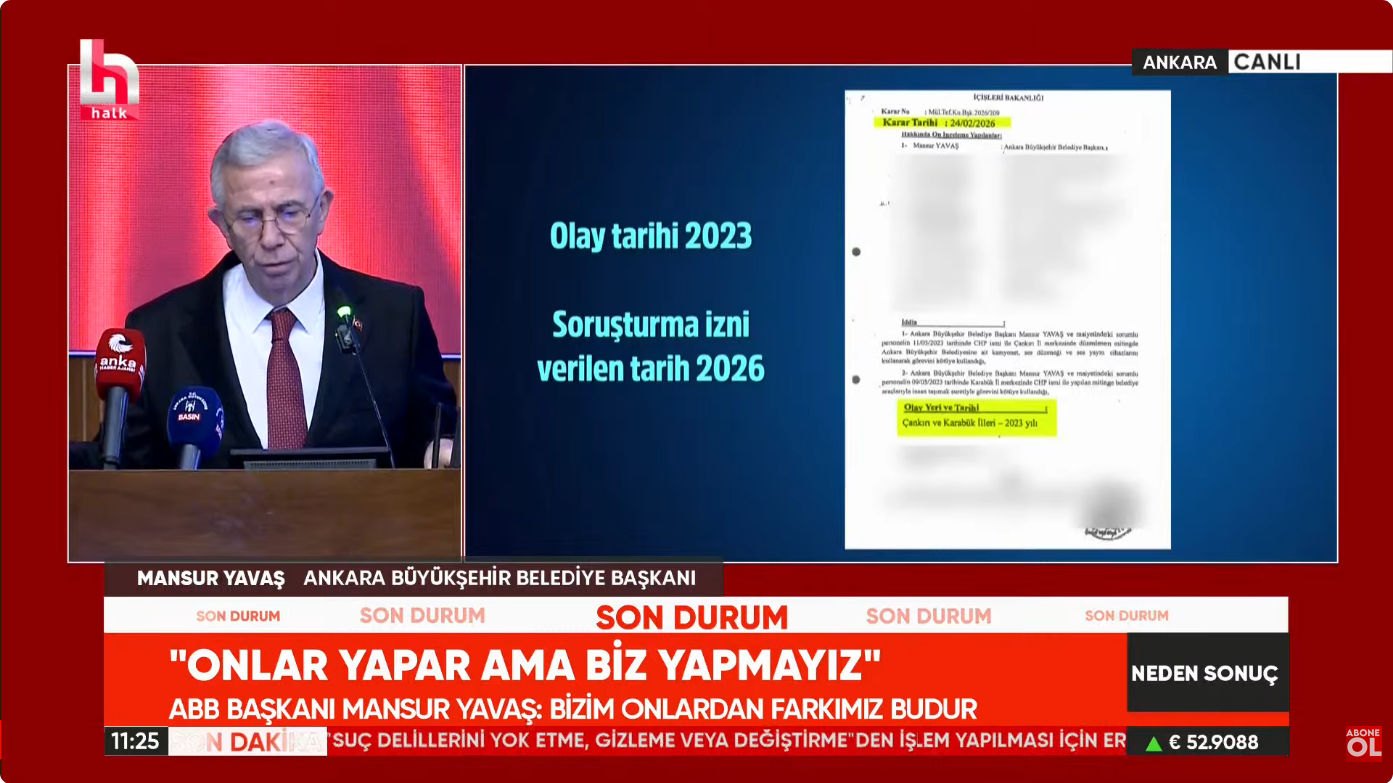The image size is (1393, 783).
Task: Open the NEDEN SONUÇ panel
Action: point(1207,673)
